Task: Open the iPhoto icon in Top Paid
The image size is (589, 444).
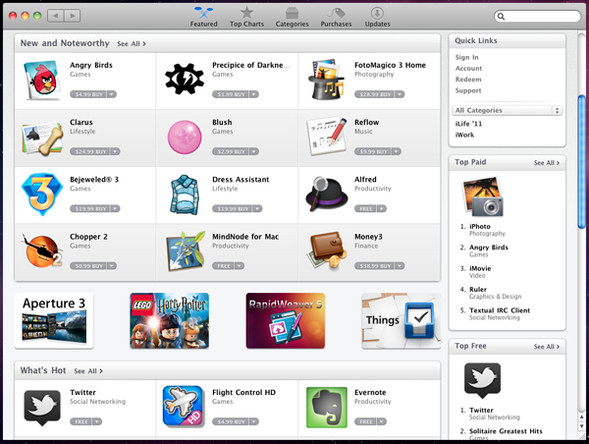Action: pyautogui.click(x=482, y=196)
